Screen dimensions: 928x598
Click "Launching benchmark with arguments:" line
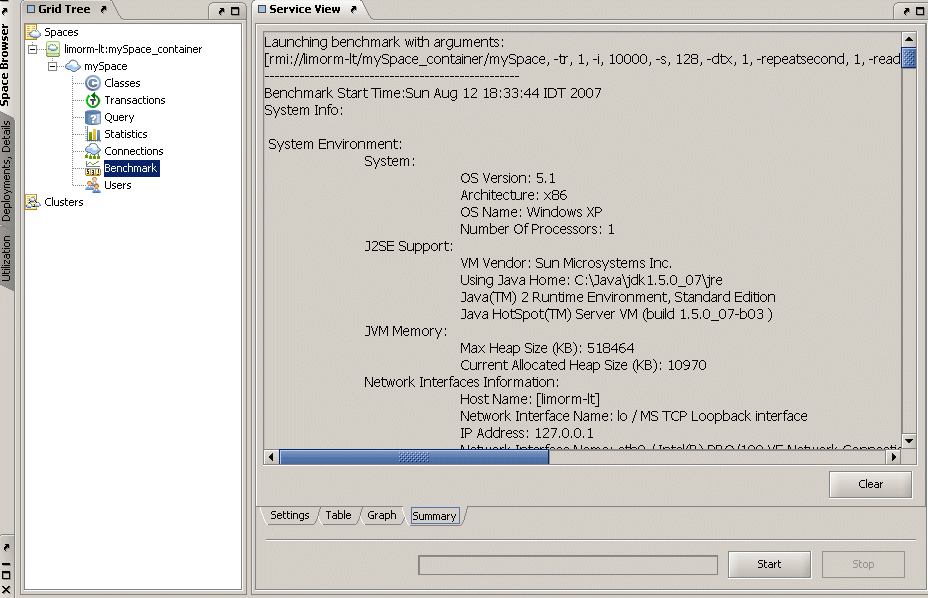tap(384, 42)
